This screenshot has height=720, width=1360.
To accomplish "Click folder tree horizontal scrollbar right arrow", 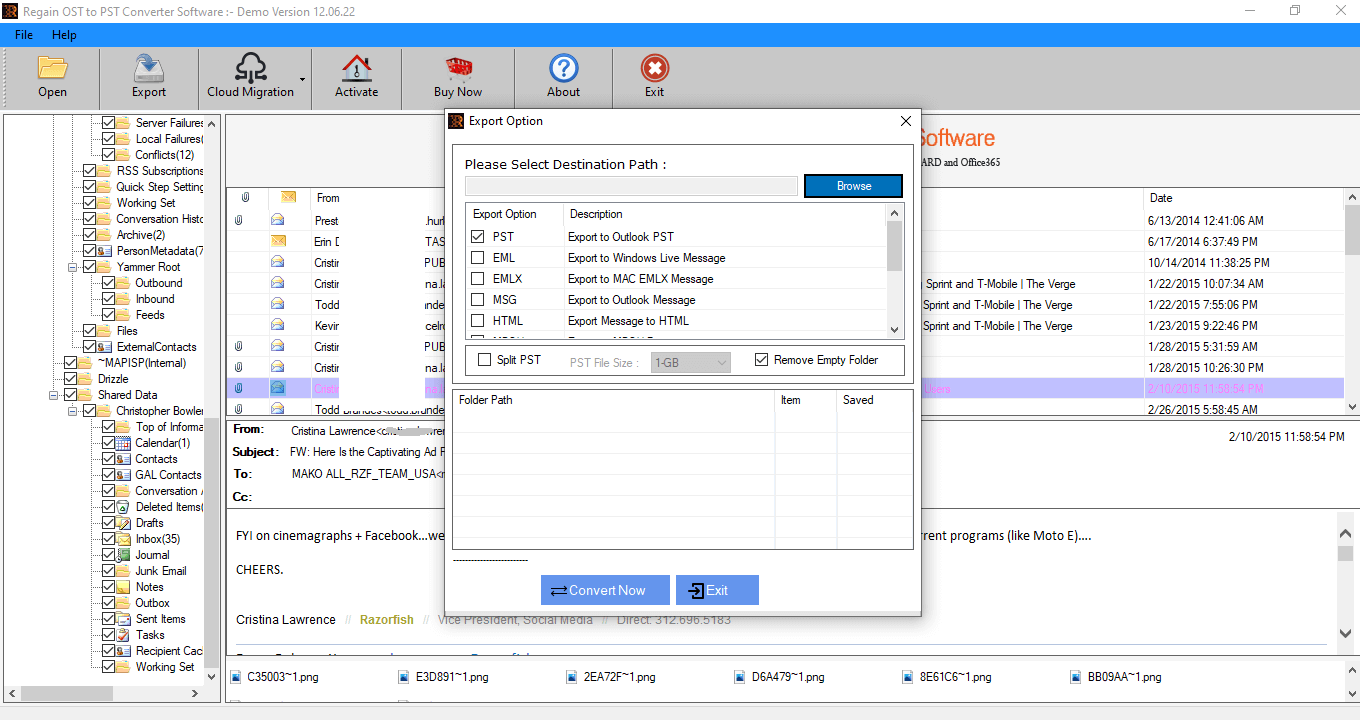I will click(196, 693).
